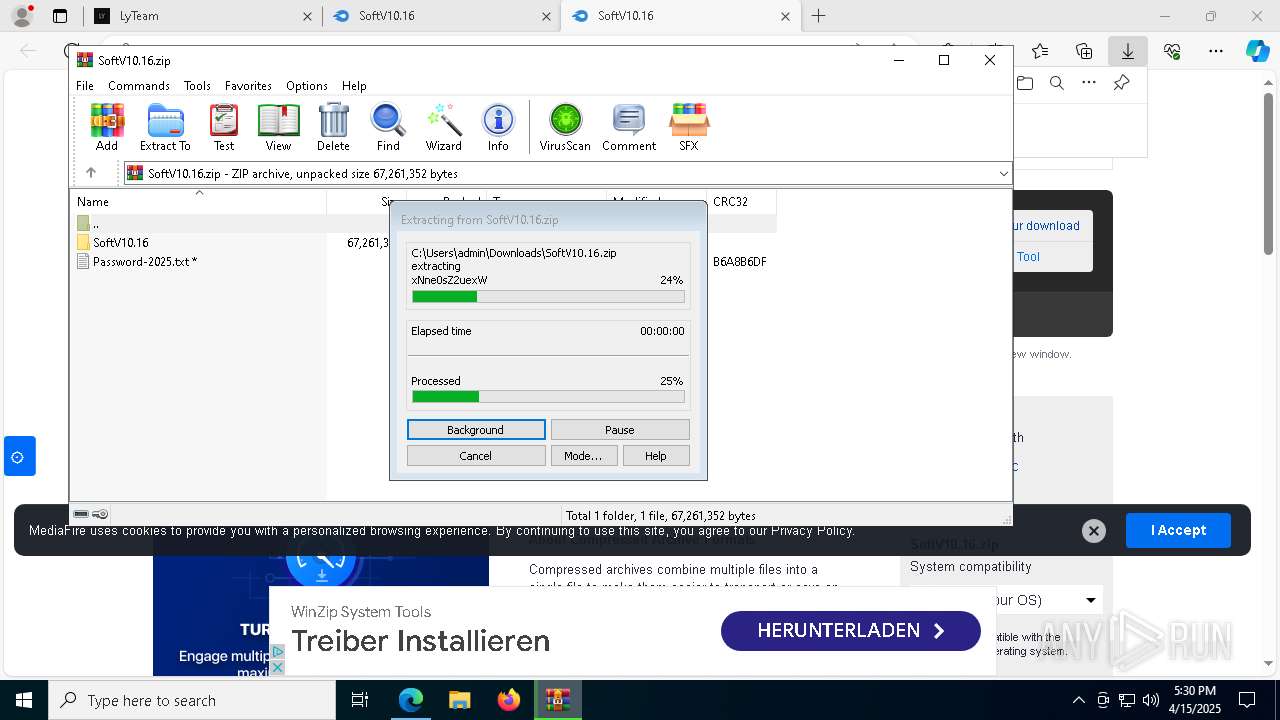The image size is (1280, 720).
Task: Click HERUNTERLADEN ad button
Action: pyautogui.click(x=851, y=631)
